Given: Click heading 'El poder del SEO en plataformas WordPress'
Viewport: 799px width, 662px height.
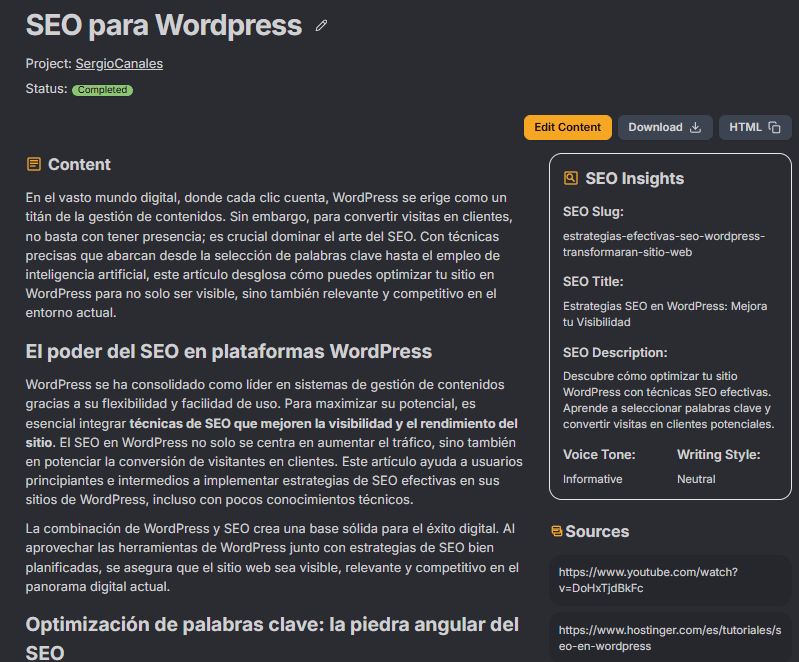Looking at the screenshot, I should pos(229,351).
